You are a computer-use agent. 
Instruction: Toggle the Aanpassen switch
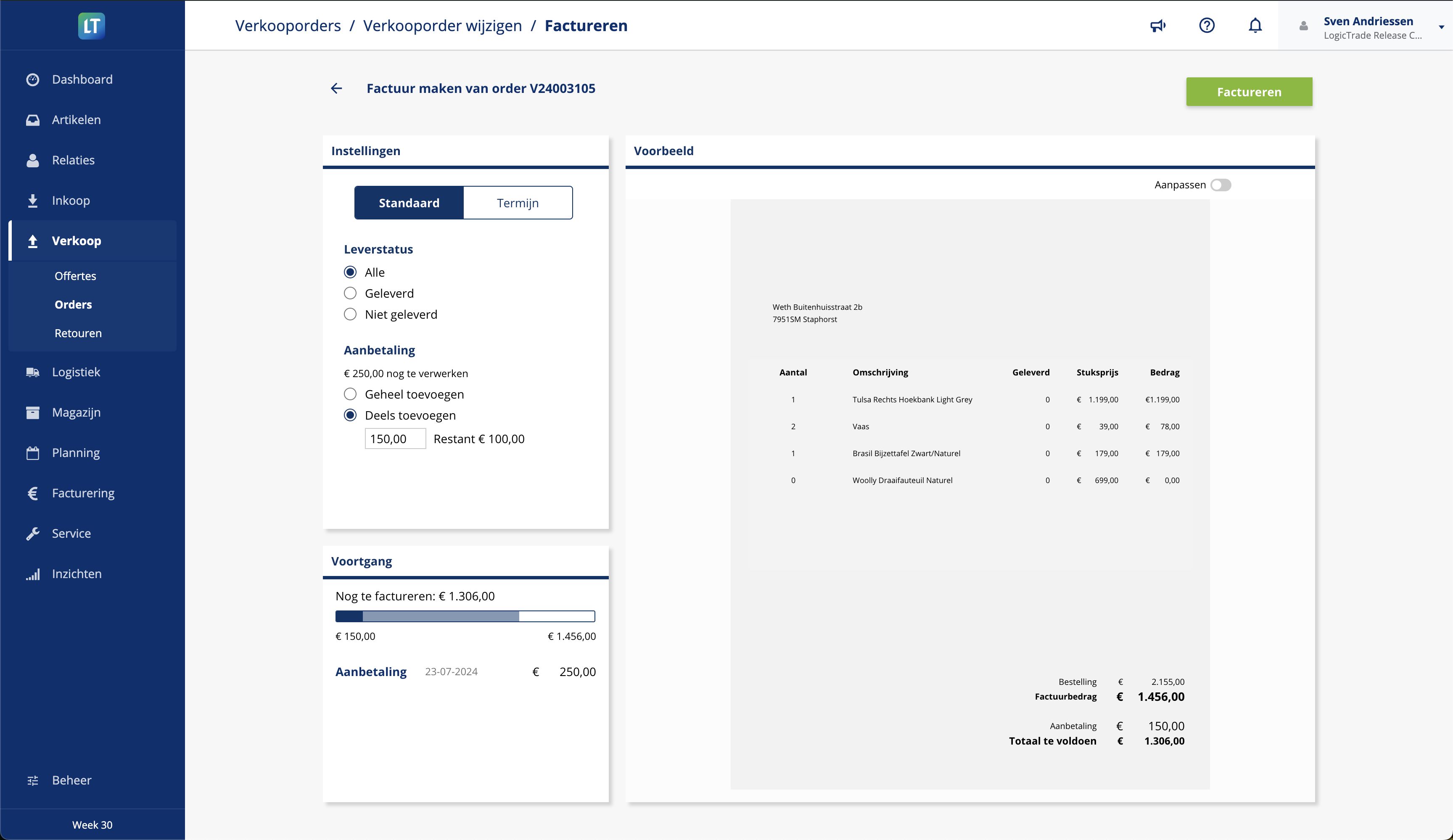coord(1221,185)
